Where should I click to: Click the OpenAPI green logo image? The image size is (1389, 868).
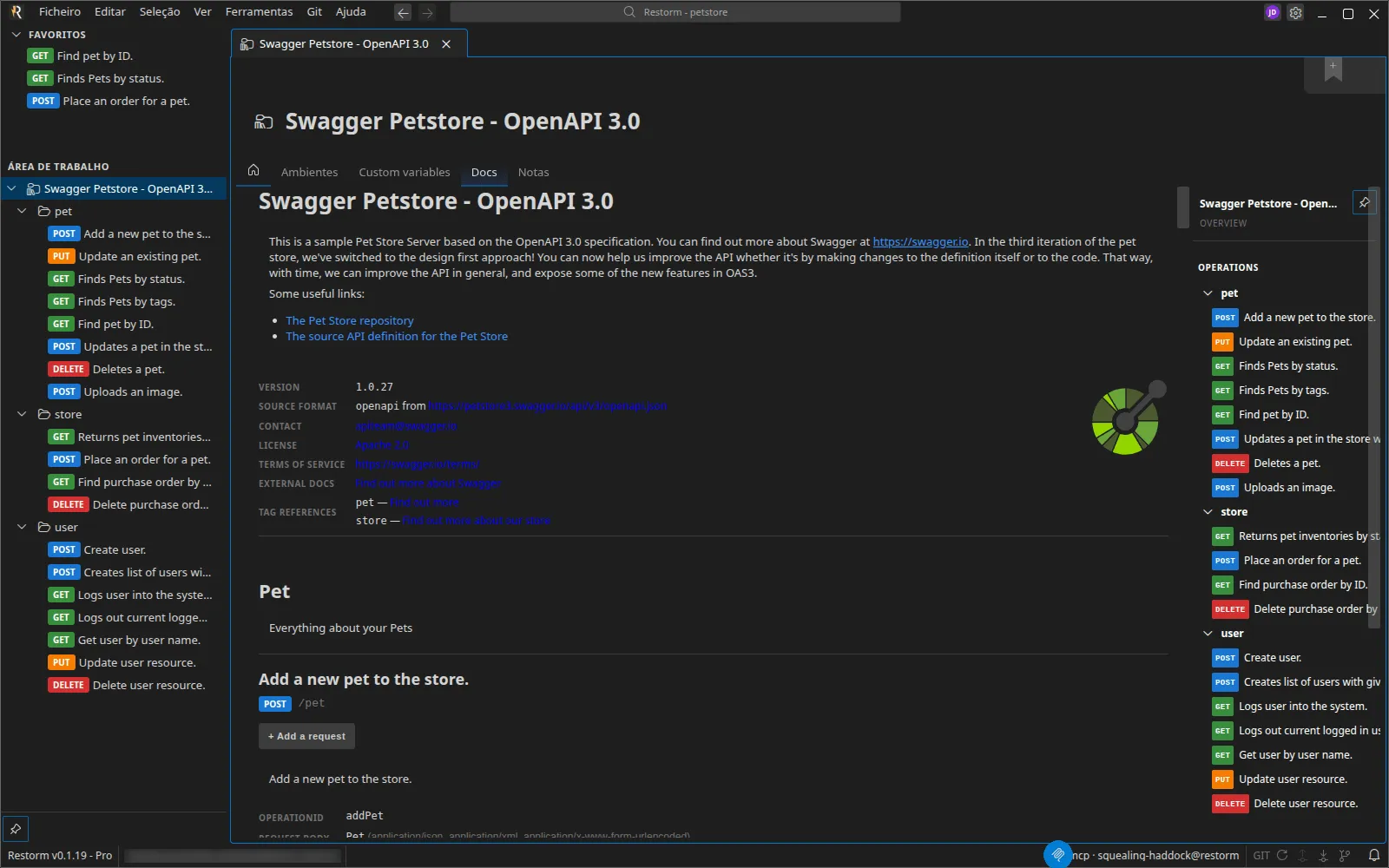[1129, 418]
